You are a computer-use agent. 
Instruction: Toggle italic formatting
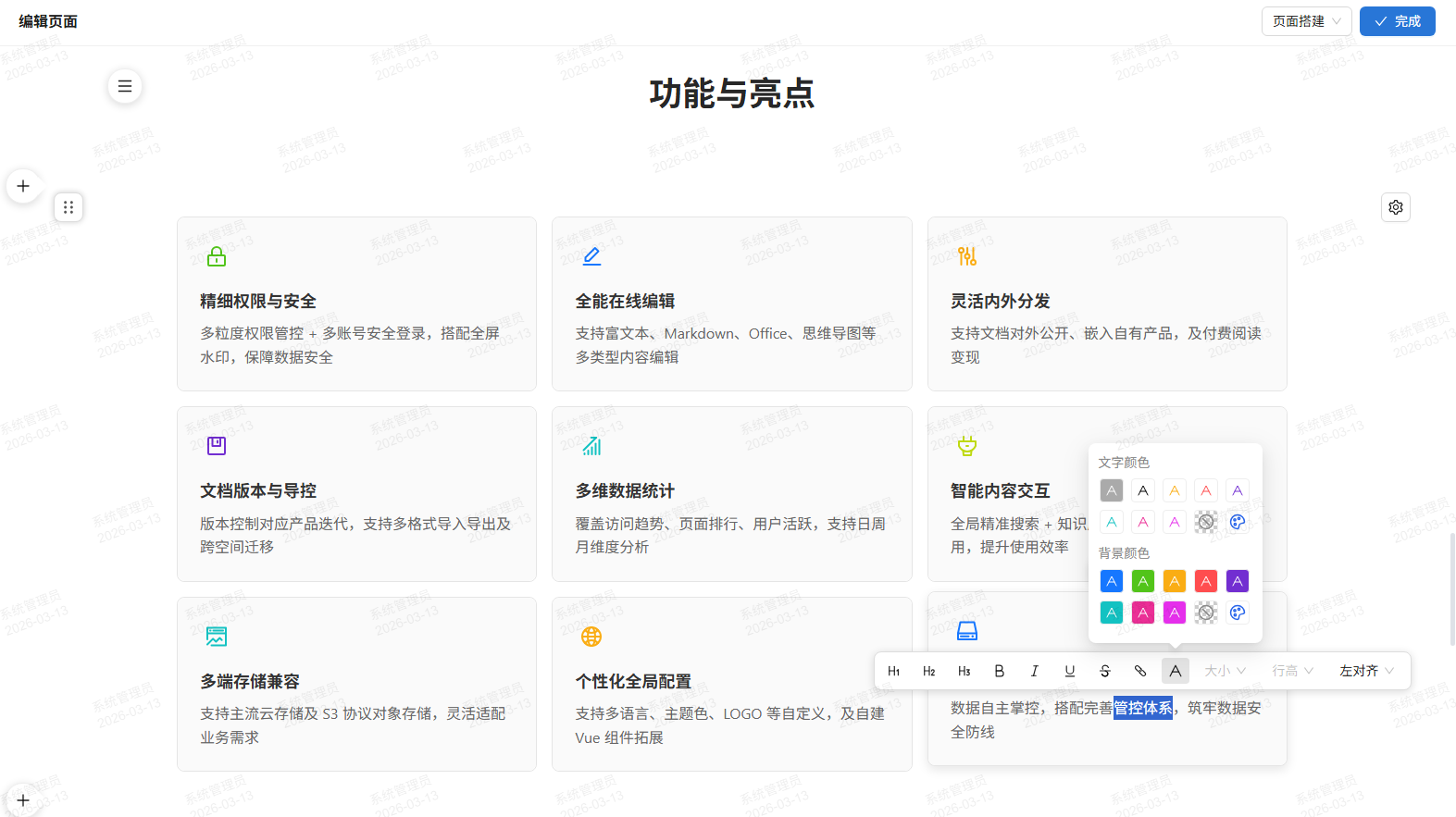[x=1035, y=671]
